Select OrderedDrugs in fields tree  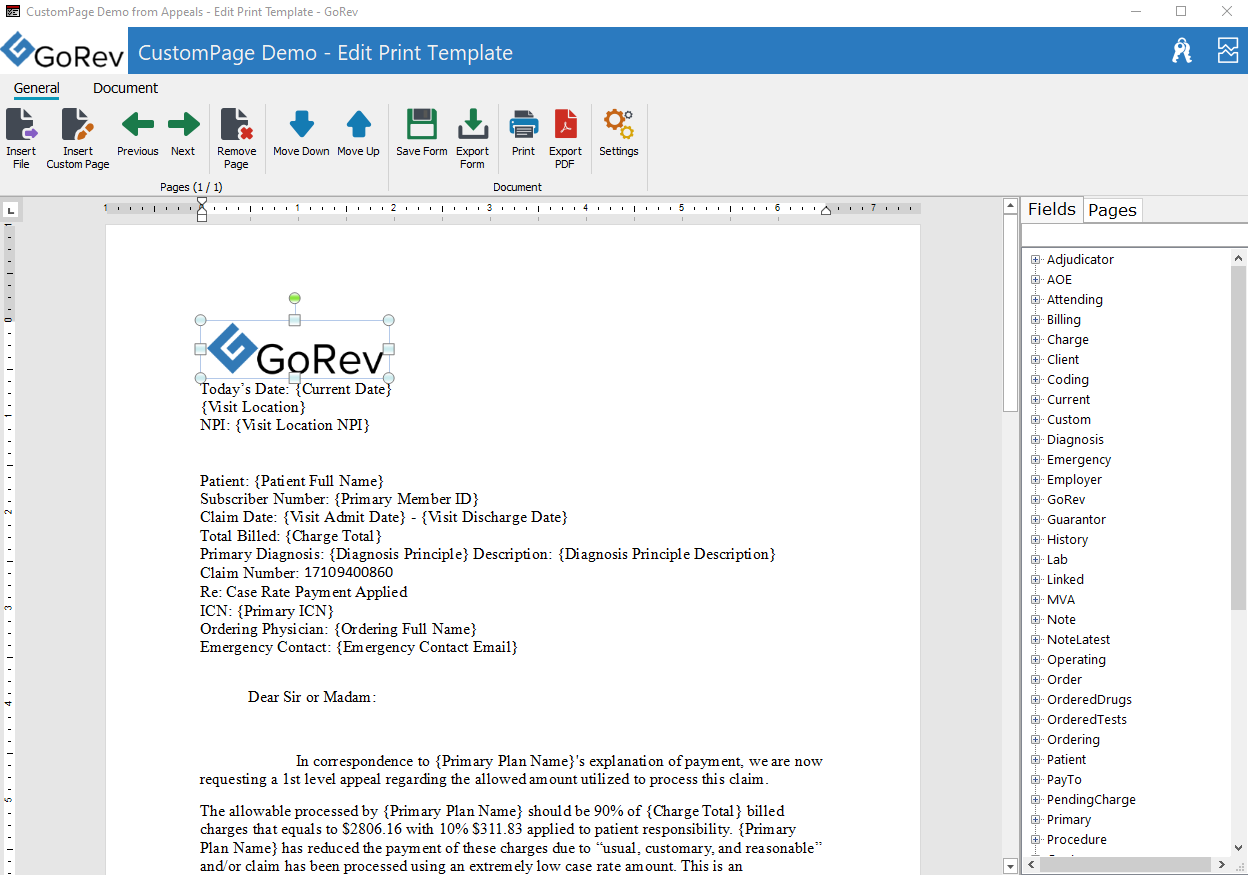[x=1089, y=700]
